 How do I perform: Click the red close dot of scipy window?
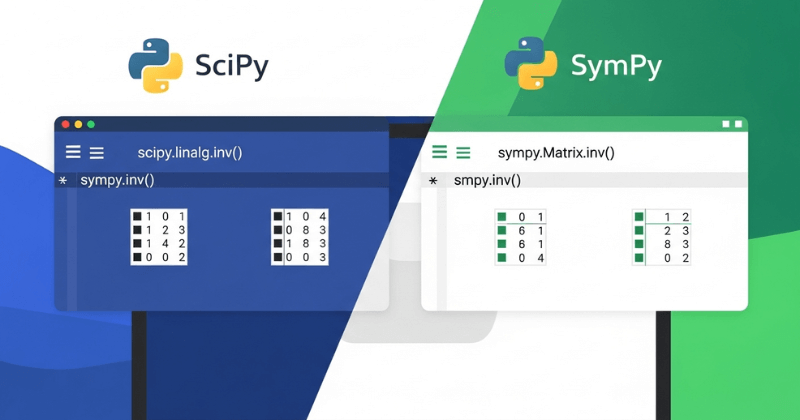pyautogui.click(x=65, y=124)
